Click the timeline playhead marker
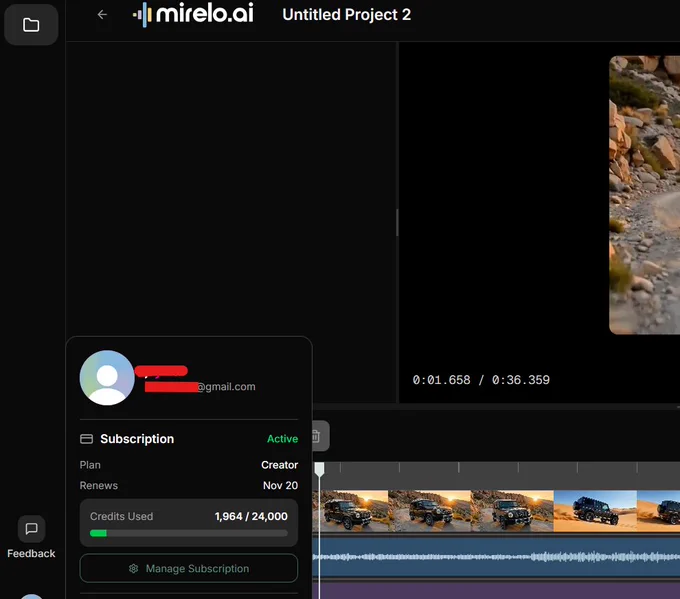The image size is (680, 599). click(x=319, y=469)
